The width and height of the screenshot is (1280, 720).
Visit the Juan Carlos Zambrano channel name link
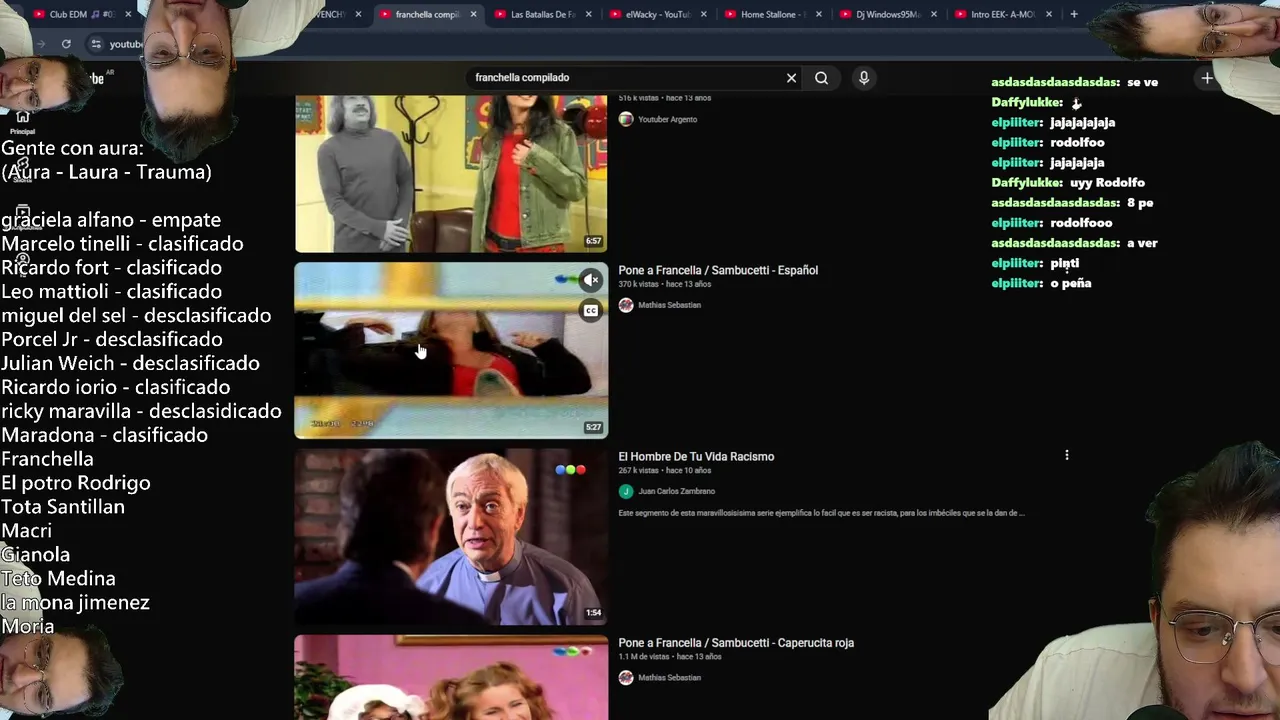[676, 491]
